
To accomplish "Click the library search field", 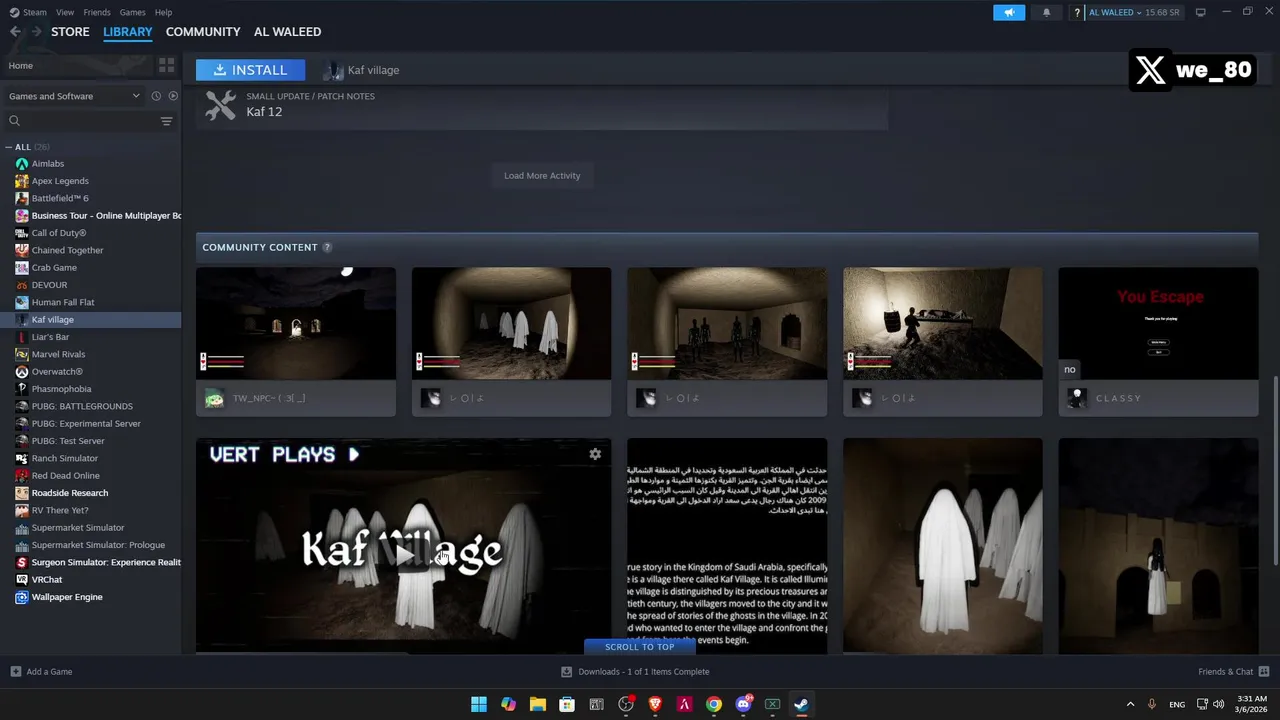I will [x=82, y=121].
